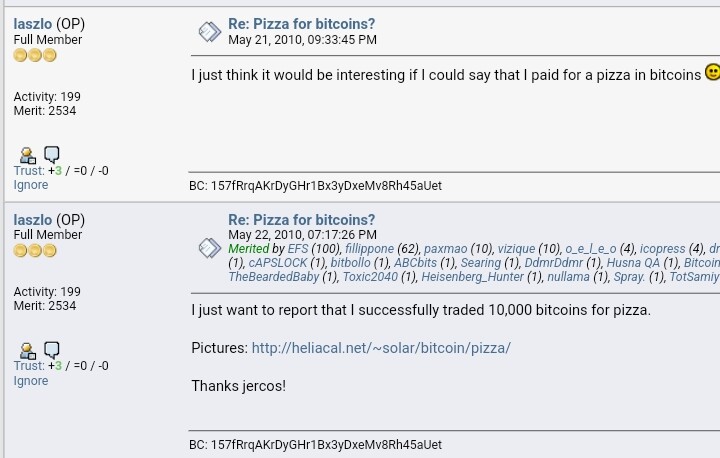Open laszlo username in first post

click(33, 24)
